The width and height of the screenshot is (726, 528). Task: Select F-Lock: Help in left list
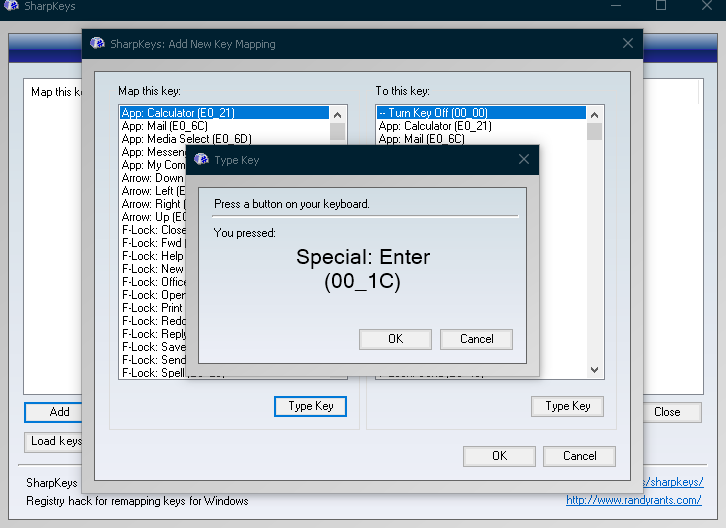coord(153,256)
